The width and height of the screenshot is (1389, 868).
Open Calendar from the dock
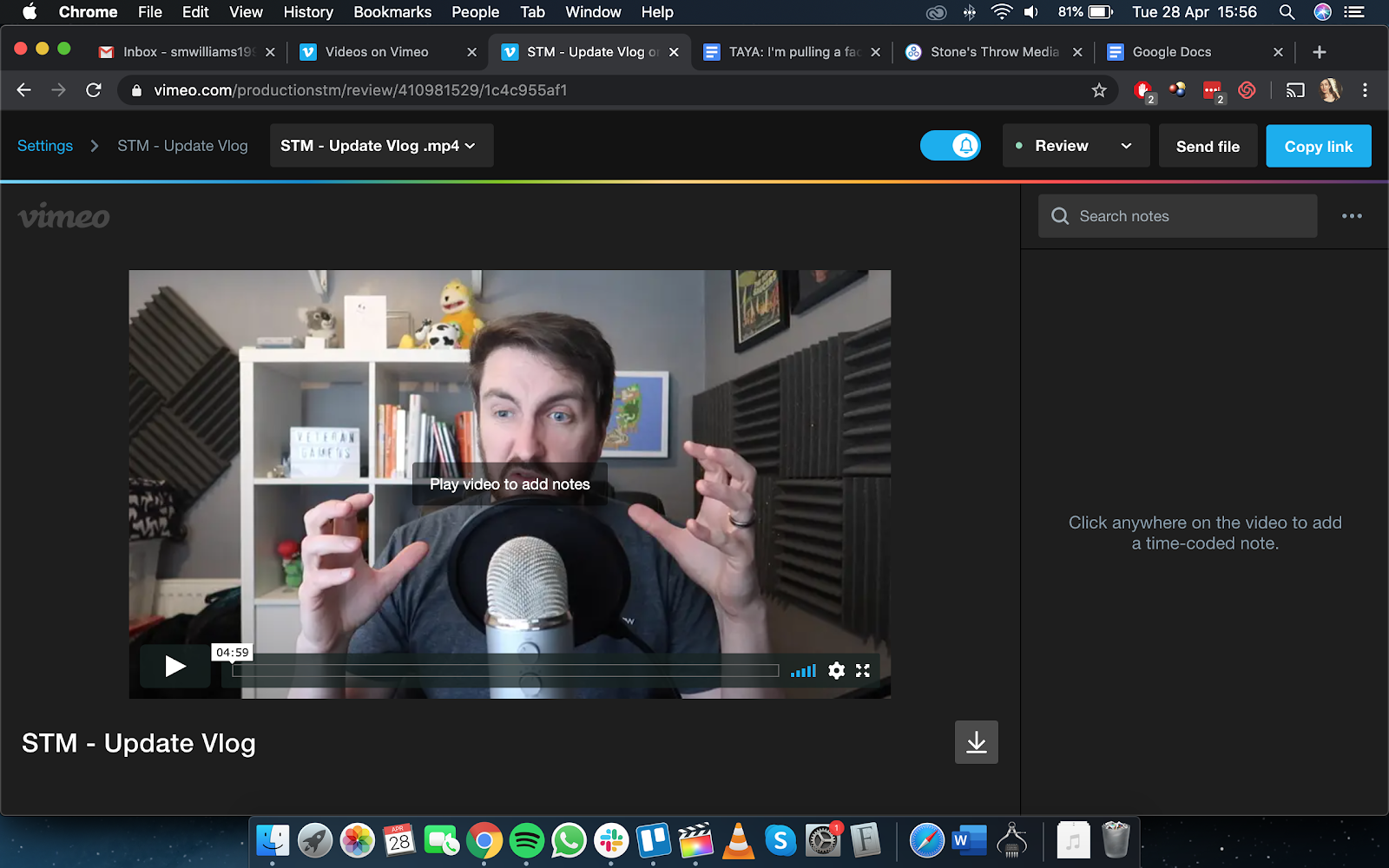tap(399, 840)
